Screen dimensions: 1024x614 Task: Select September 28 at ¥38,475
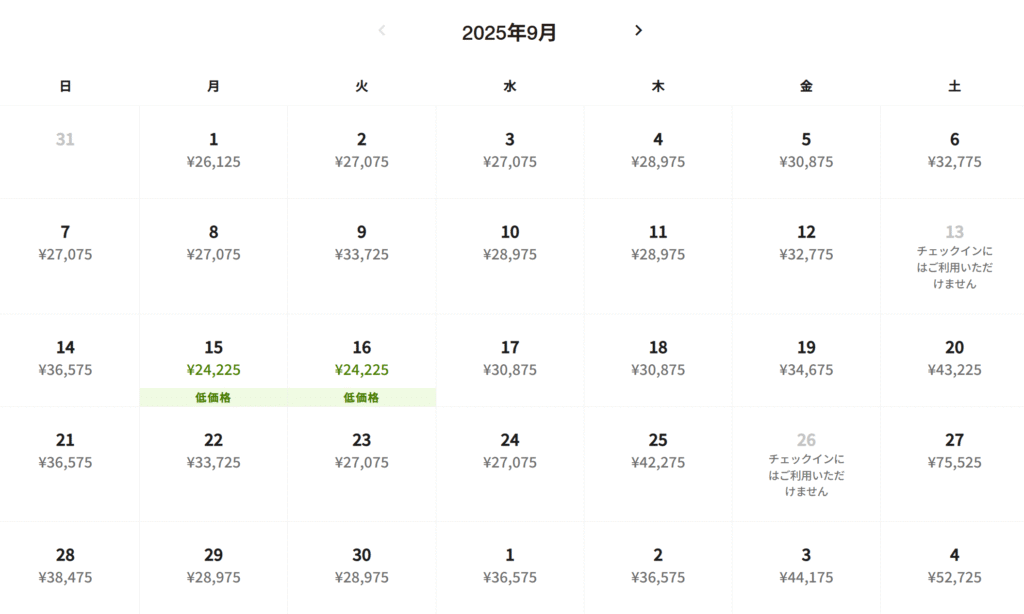click(65, 568)
